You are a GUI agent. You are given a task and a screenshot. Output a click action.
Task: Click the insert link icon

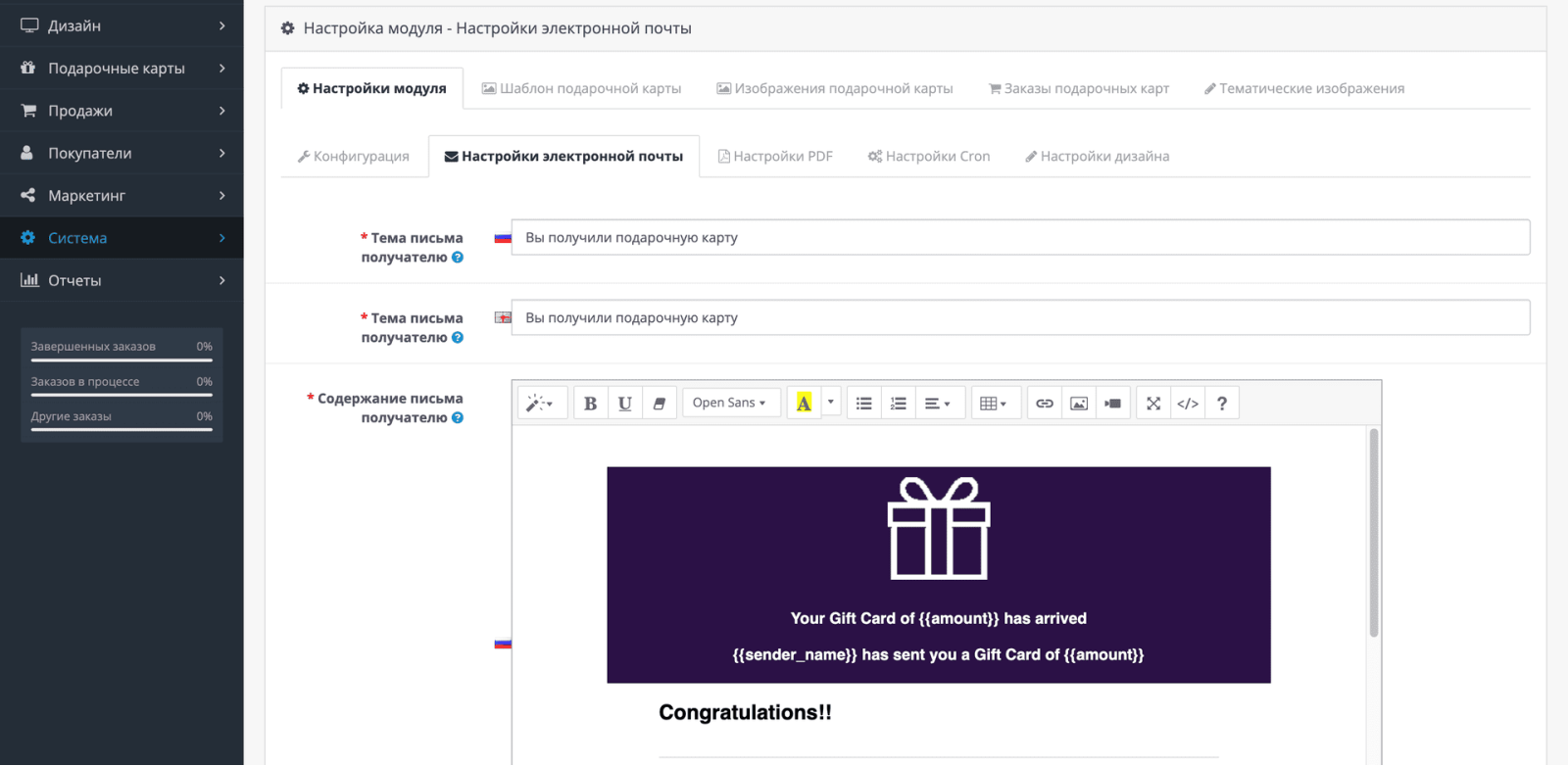1045,404
